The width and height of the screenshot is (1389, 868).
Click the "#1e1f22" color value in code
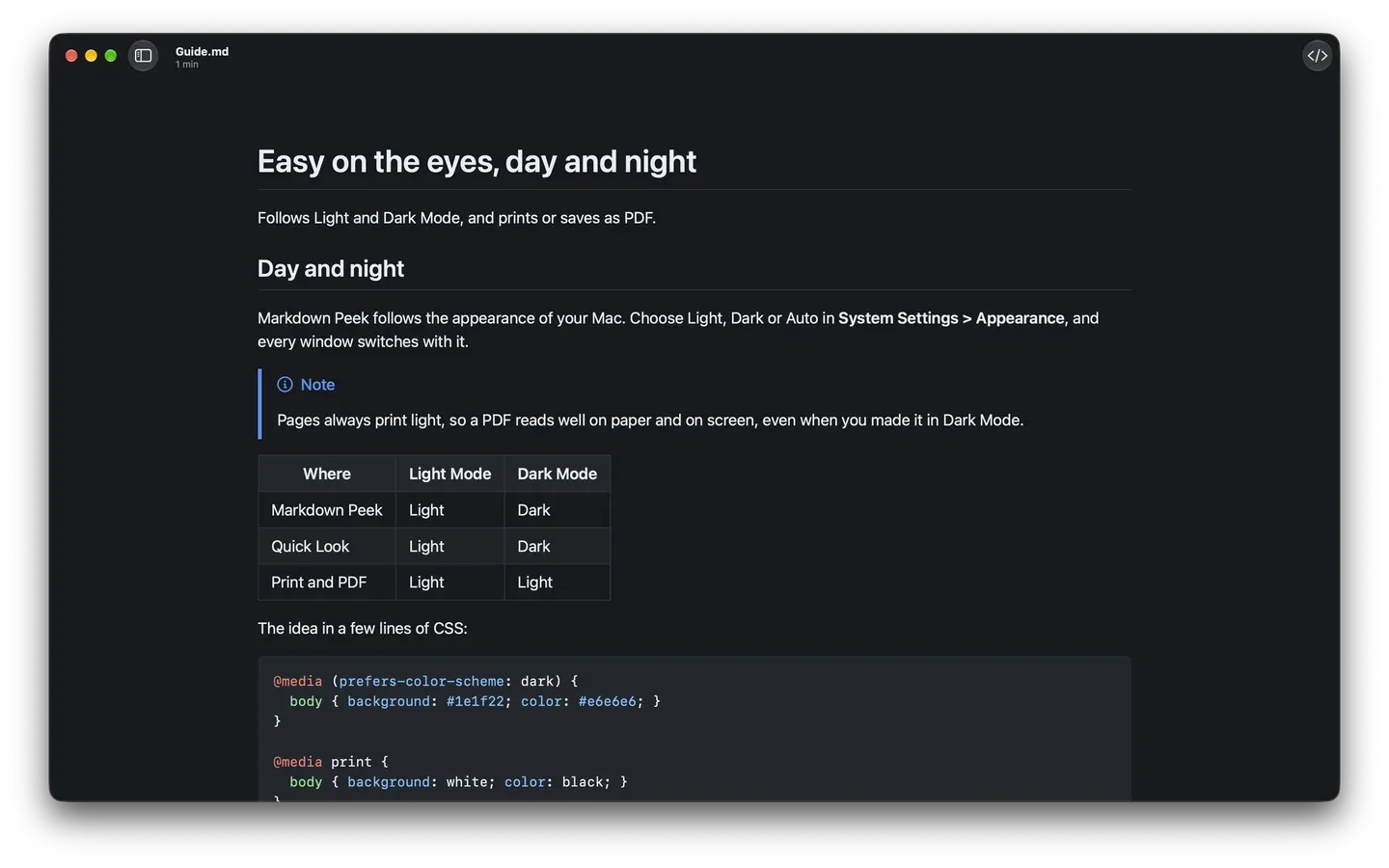[476, 701]
